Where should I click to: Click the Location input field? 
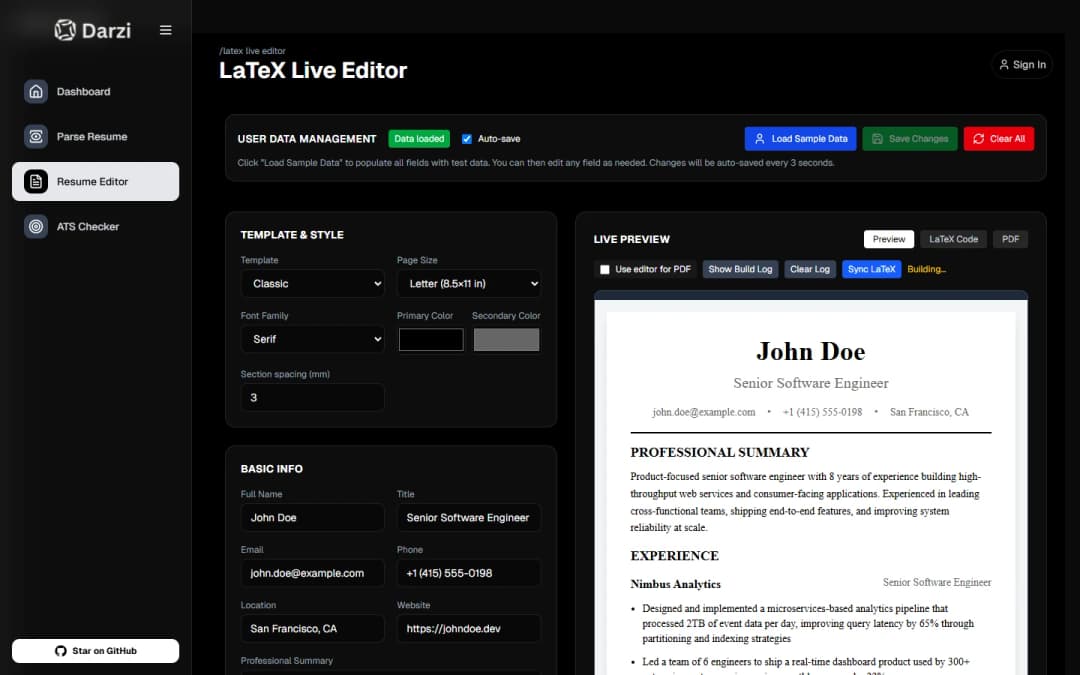[x=312, y=628]
